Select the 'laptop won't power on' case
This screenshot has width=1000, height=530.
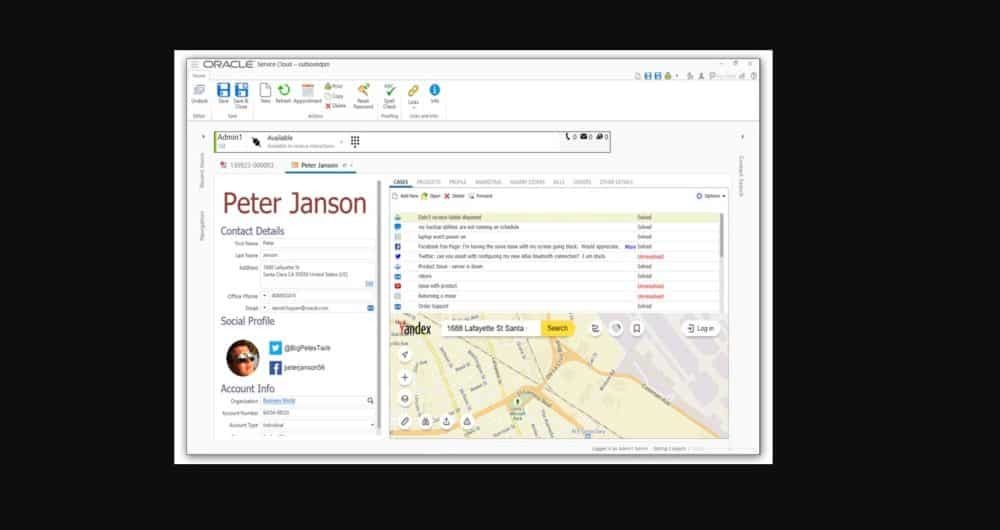tap(556, 237)
